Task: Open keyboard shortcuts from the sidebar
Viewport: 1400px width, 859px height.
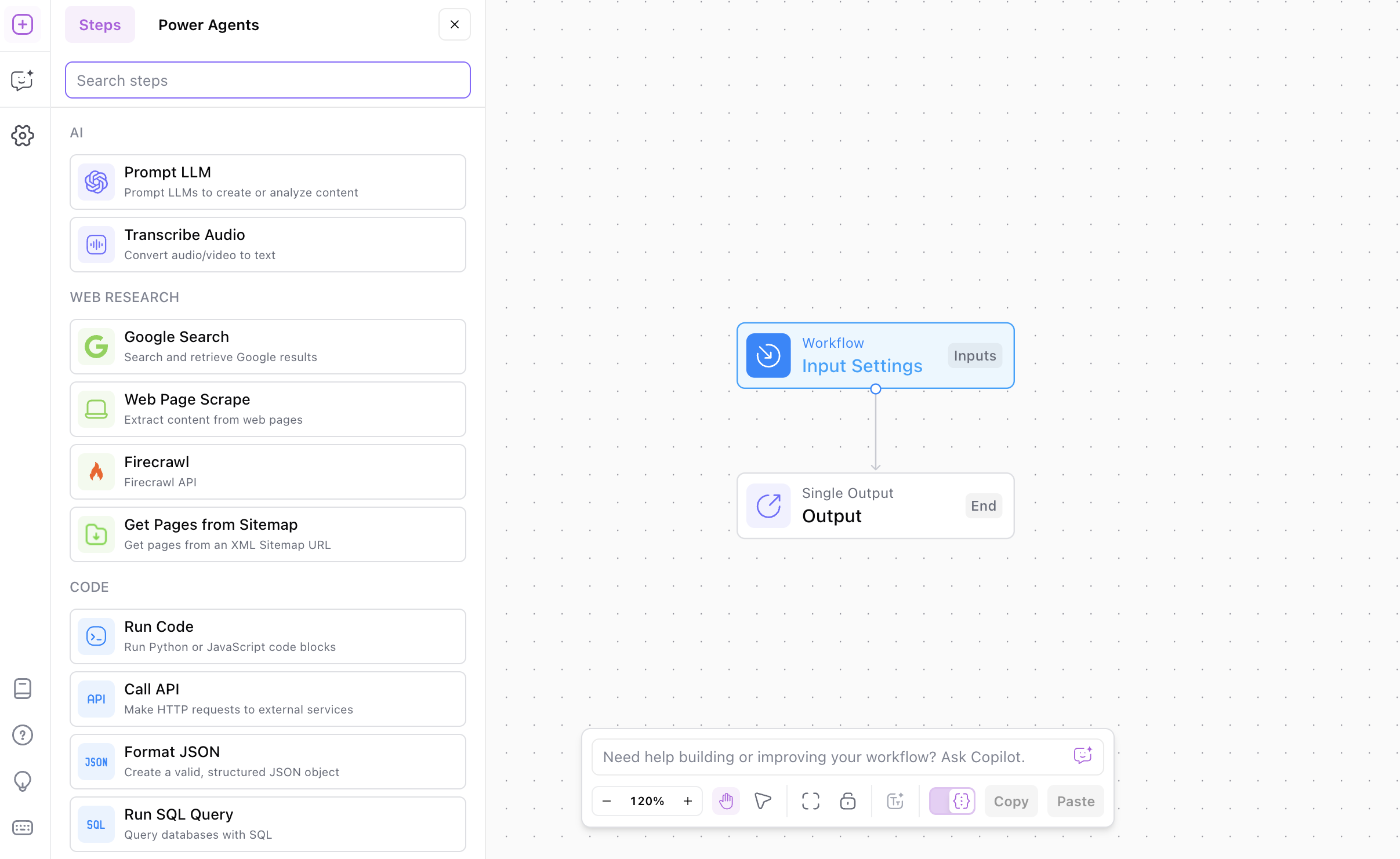Action: click(23, 828)
